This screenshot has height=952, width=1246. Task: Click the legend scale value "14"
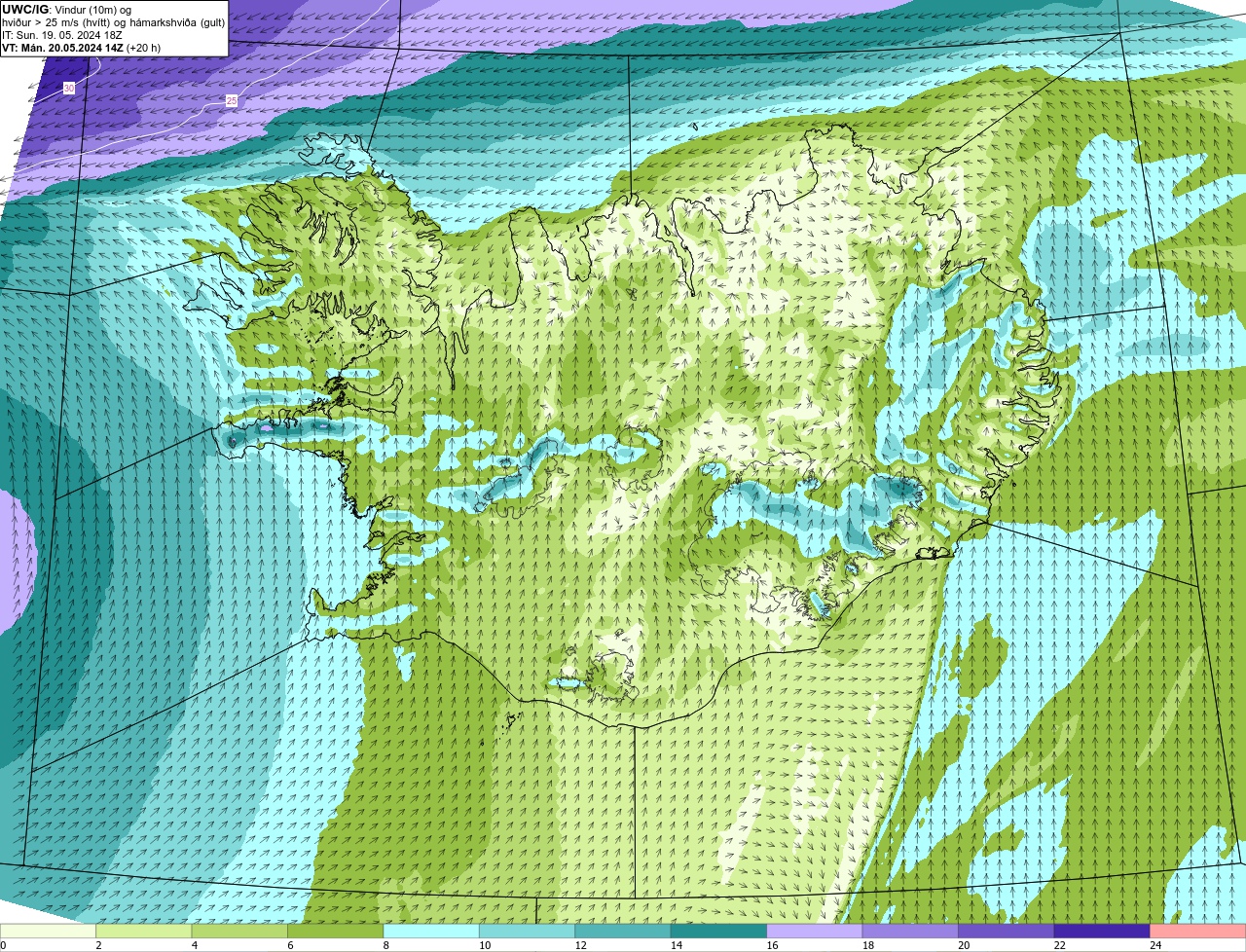coord(677,945)
